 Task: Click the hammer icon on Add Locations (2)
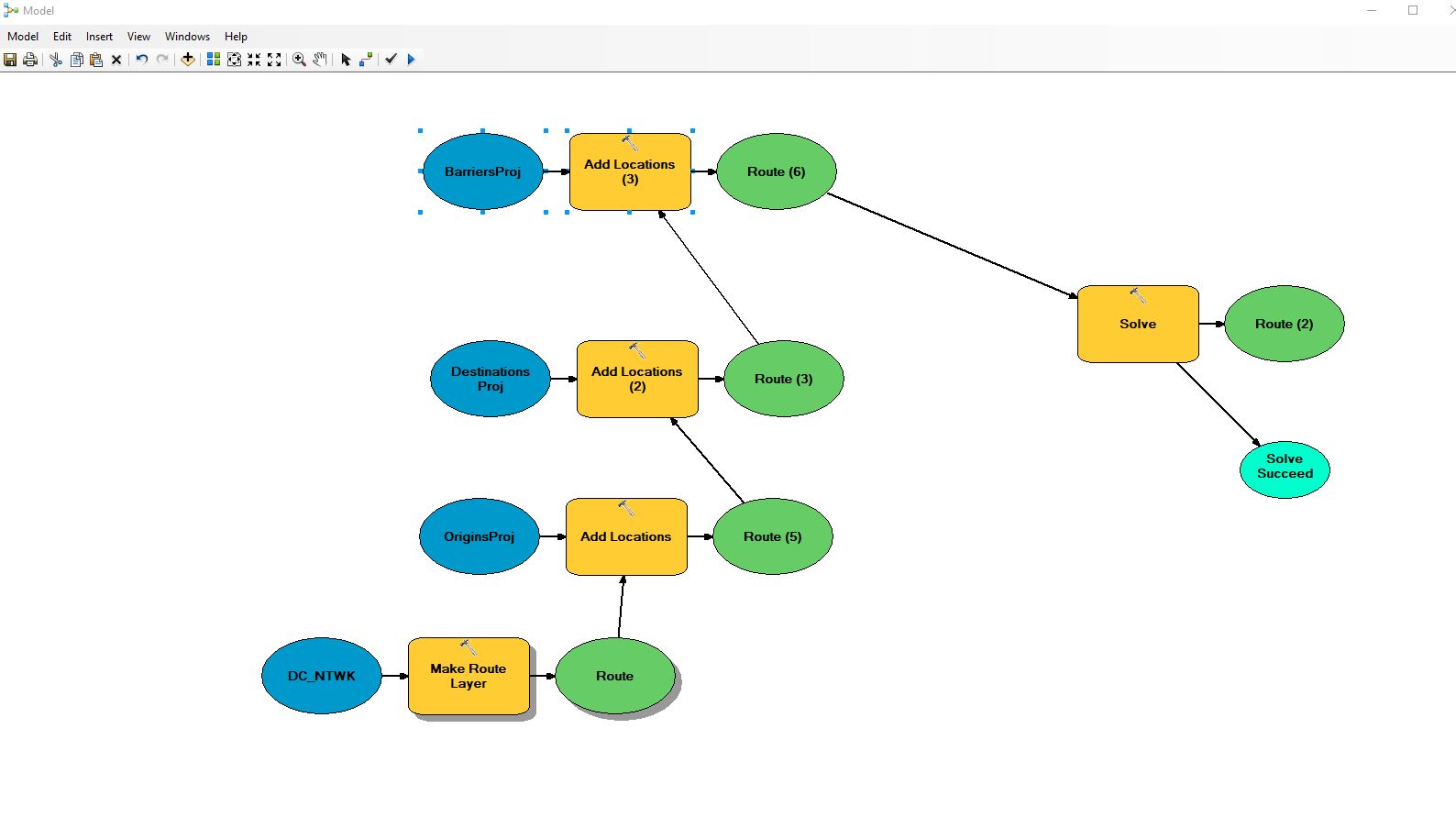coord(637,350)
